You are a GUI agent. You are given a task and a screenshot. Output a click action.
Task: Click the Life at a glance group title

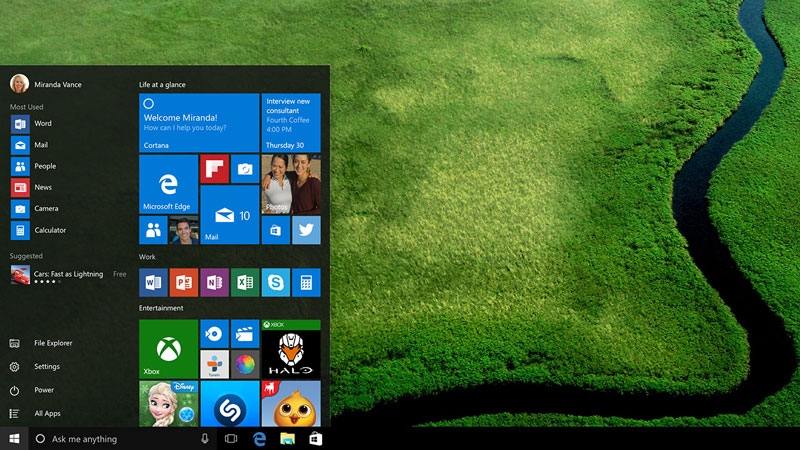pyautogui.click(x=162, y=85)
